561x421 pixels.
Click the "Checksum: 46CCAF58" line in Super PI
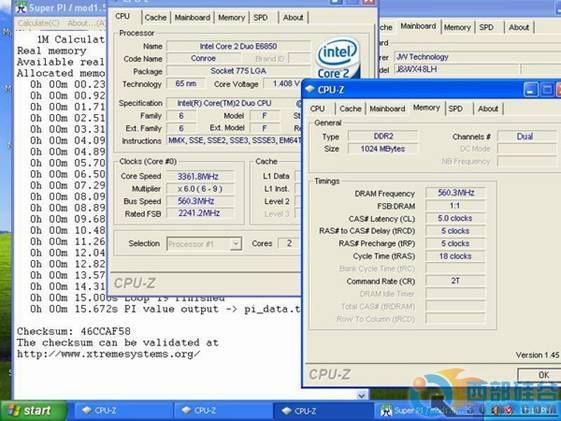point(74,331)
